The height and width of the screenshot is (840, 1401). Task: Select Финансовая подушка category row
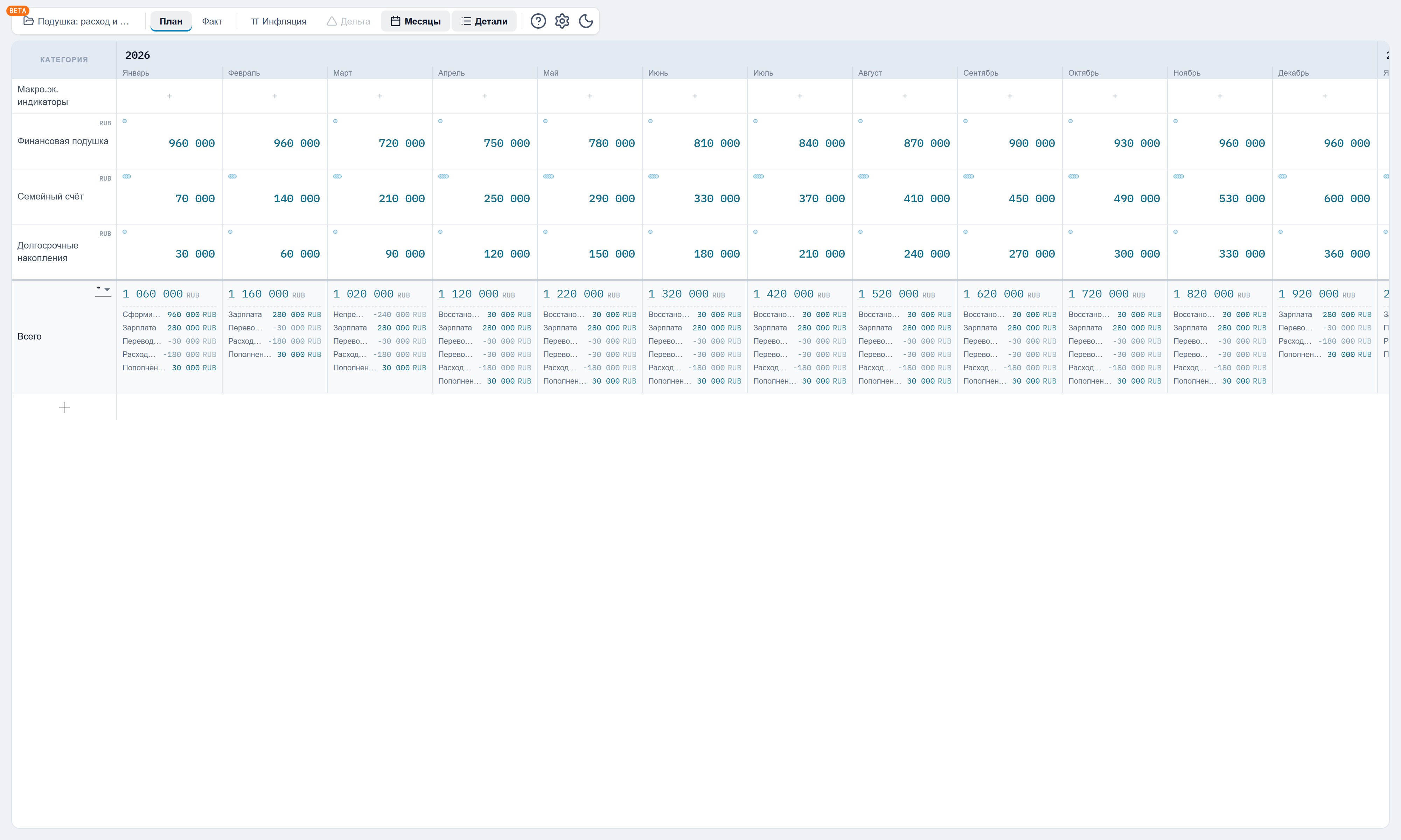(64, 141)
